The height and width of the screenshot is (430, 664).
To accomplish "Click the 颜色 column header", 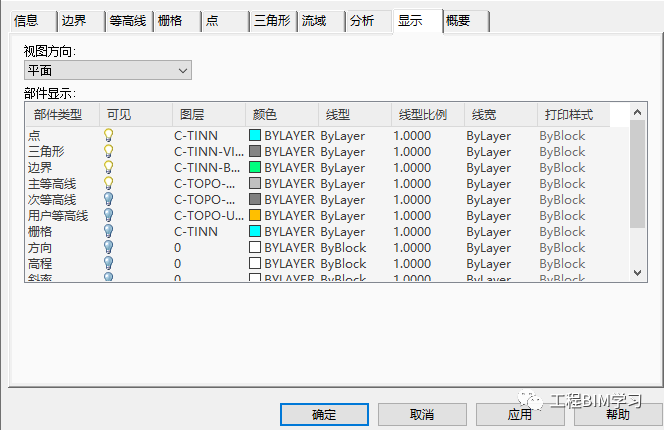I will 282,114.
